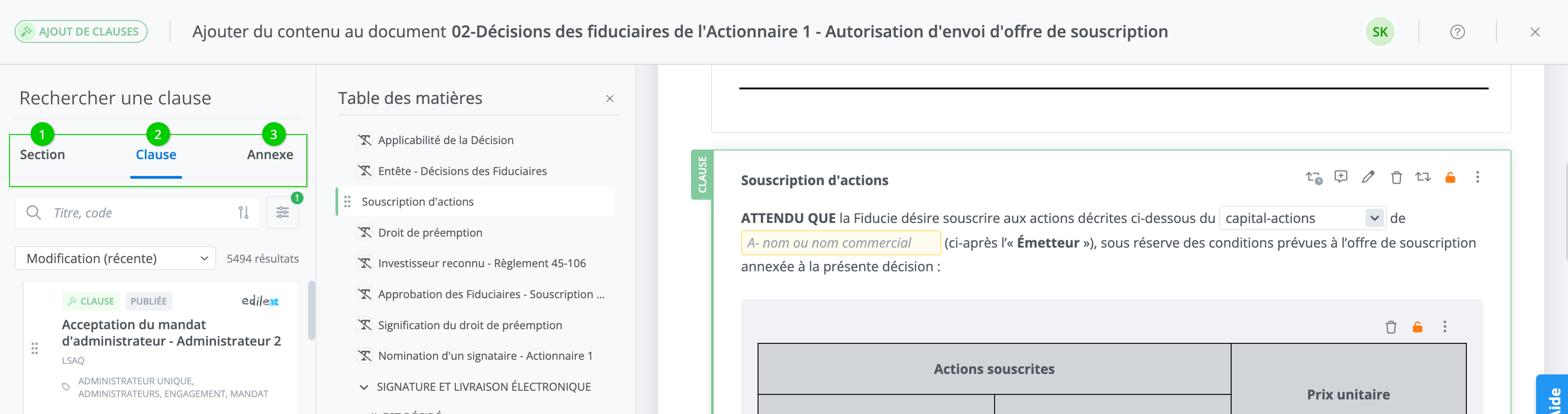Open the three-dot menu above the actions table

click(x=1444, y=327)
